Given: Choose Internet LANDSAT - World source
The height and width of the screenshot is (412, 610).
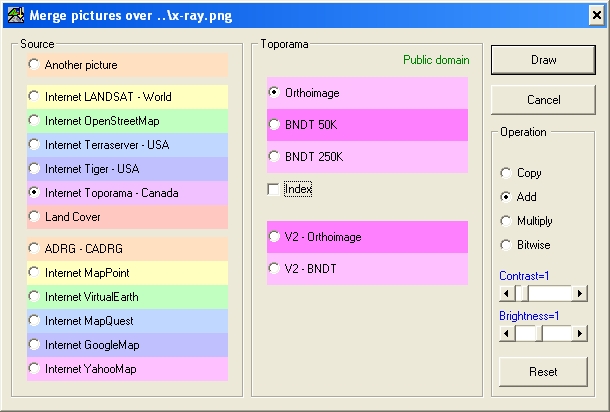Looking at the screenshot, I should (127, 96).
